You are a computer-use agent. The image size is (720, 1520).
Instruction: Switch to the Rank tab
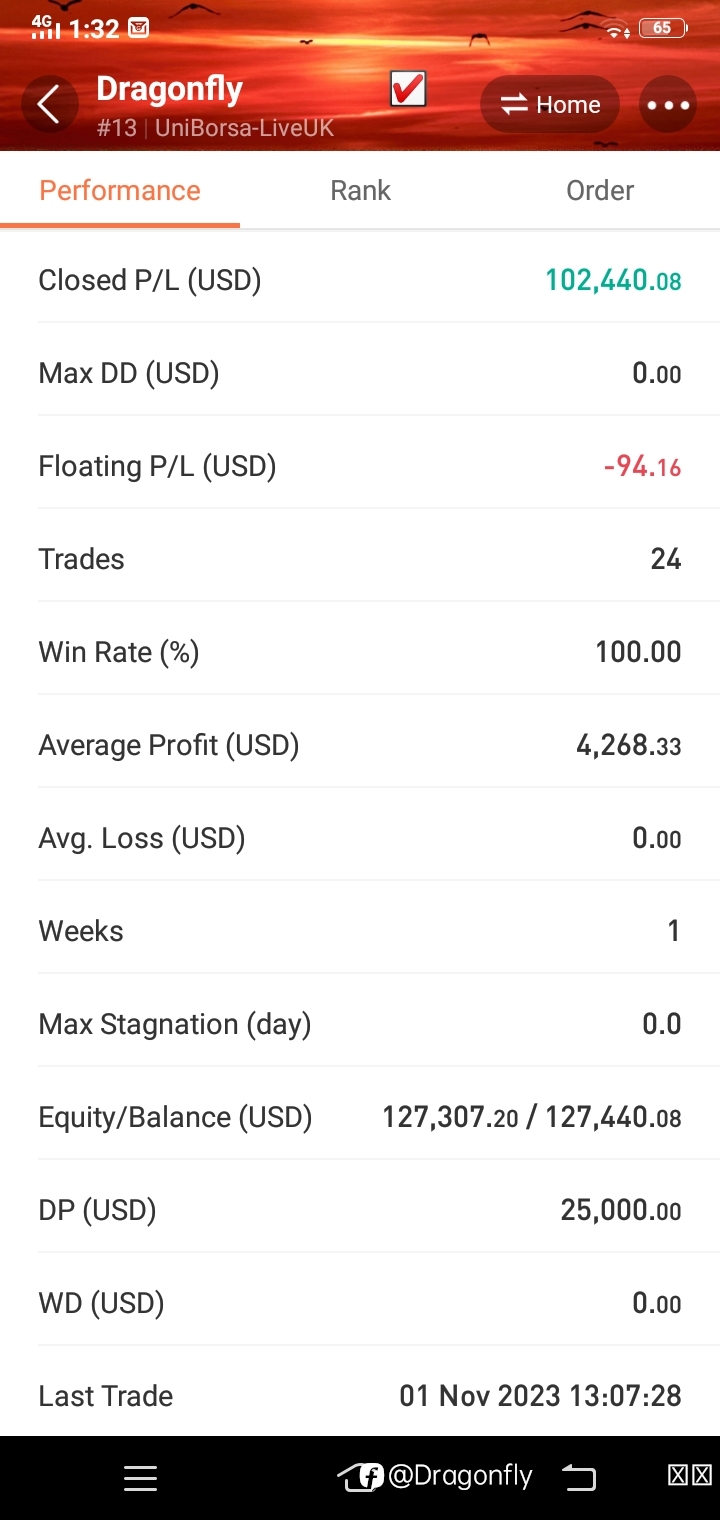pos(360,190)
